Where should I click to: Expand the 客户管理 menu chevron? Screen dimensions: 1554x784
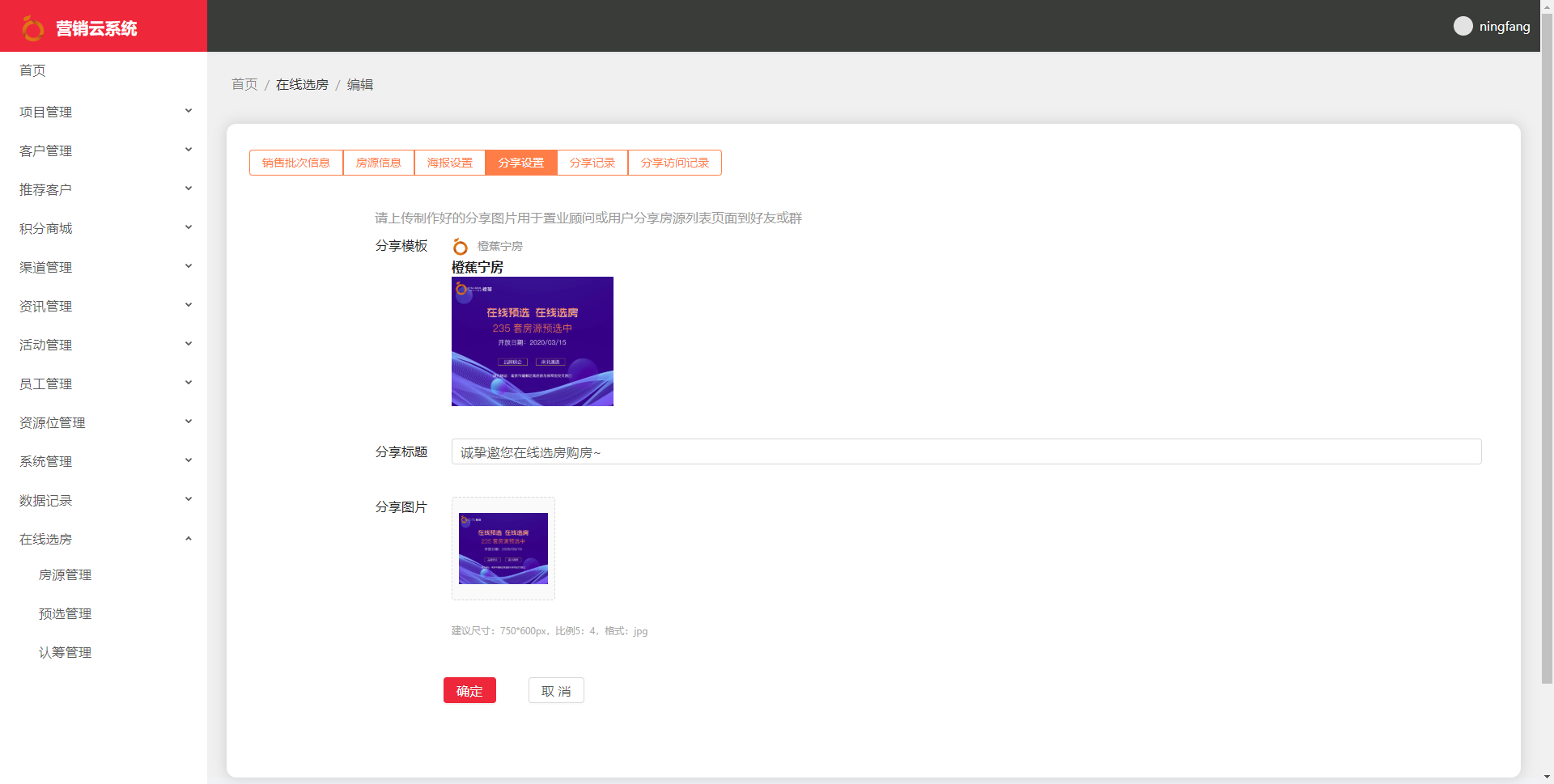189,150
